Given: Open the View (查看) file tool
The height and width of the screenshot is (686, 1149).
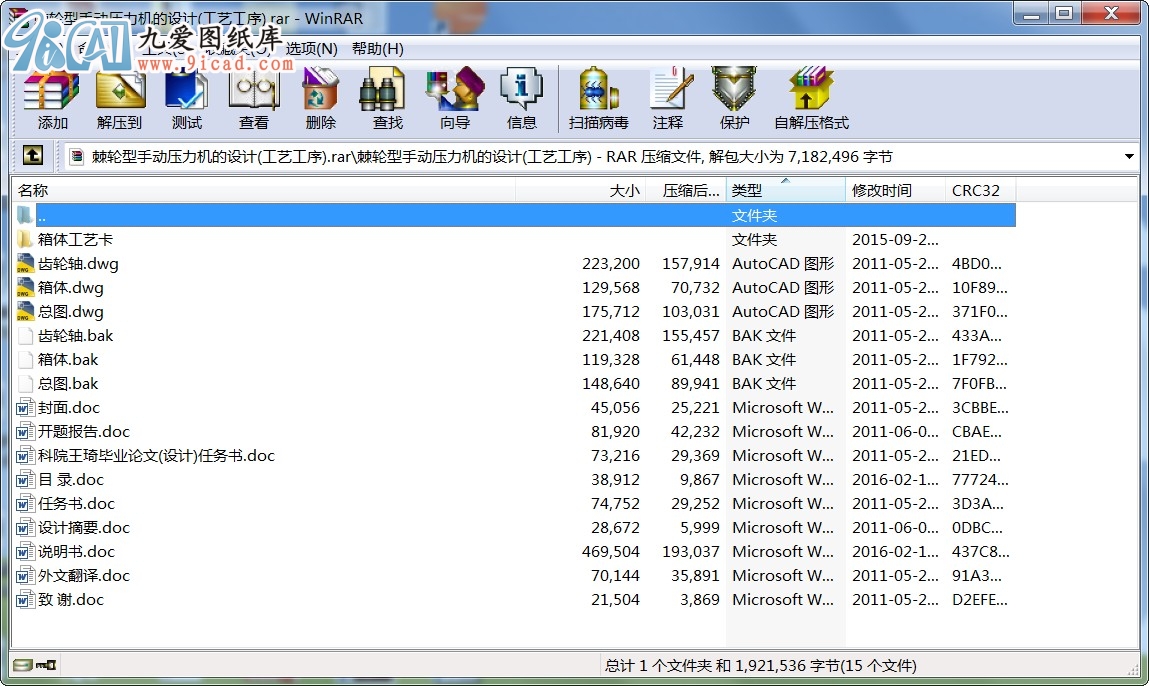Looking at the screenshot, I should coord(254,99).
